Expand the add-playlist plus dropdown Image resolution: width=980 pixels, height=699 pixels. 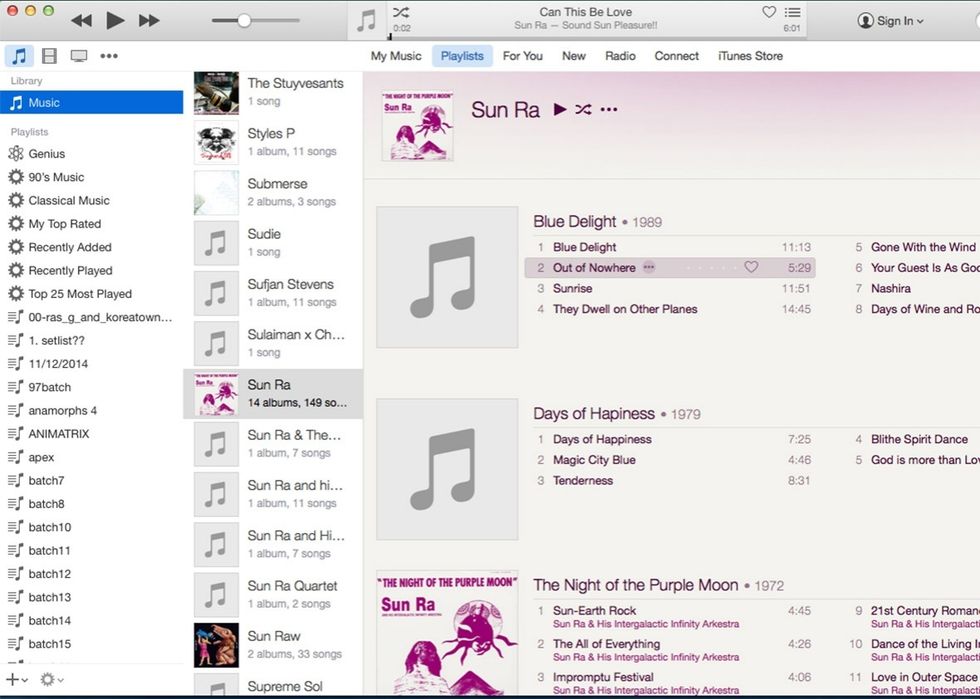click(x=25, y=679)
